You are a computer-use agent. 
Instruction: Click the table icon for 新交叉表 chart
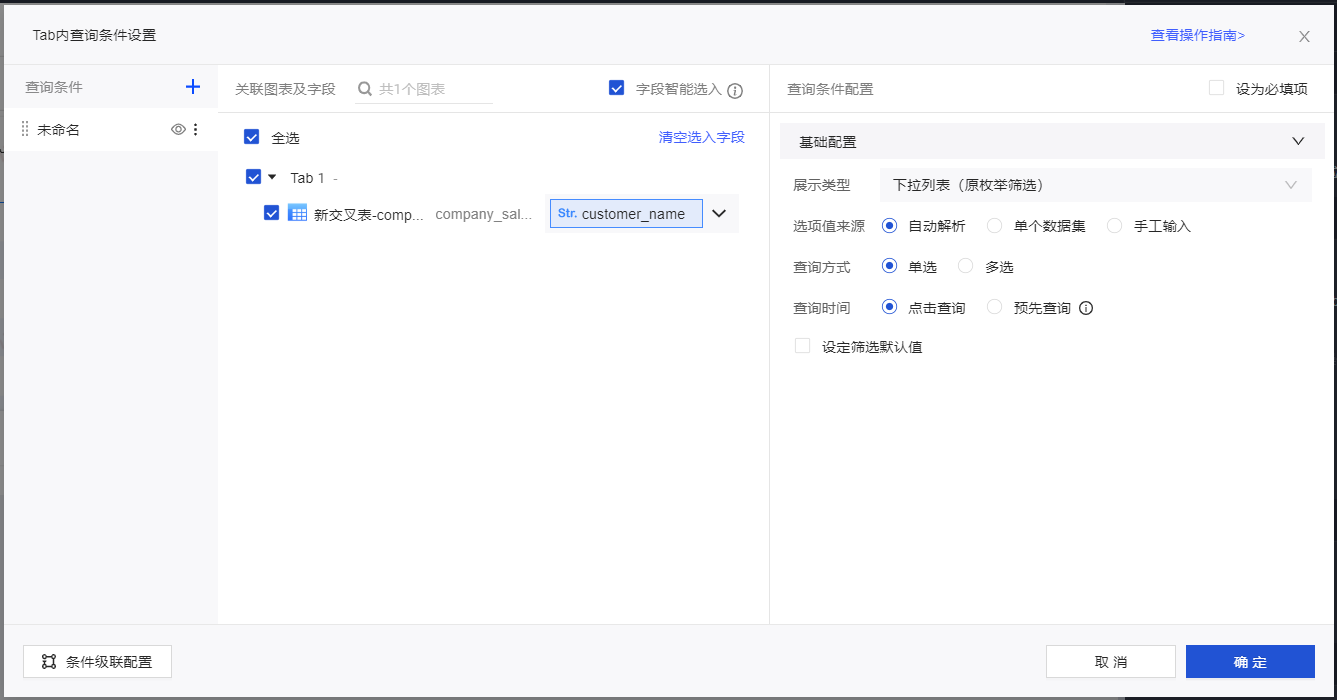point(297,213)
